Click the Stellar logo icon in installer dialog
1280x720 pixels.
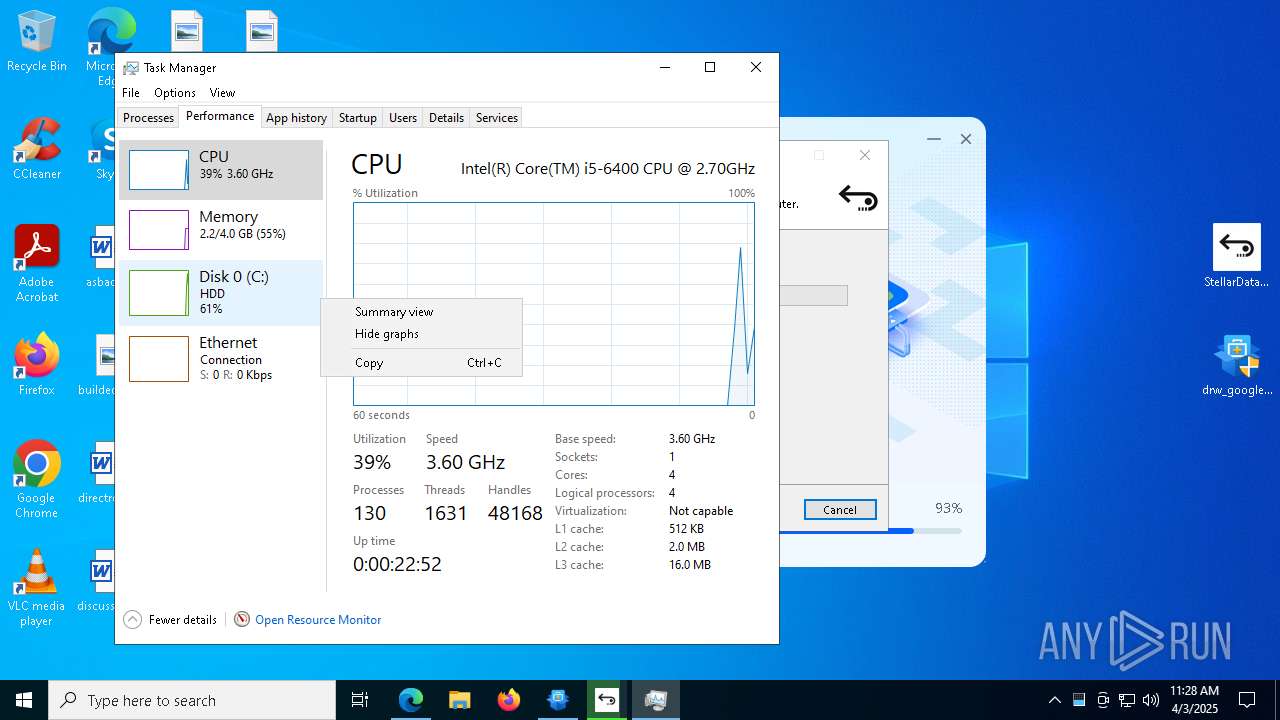pos(858,199)
